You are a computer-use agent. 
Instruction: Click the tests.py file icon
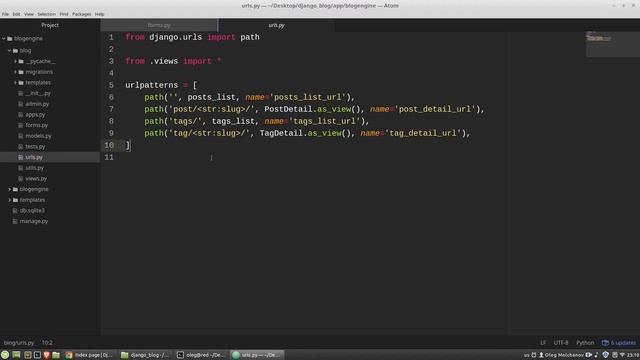(x=20, y=147)
